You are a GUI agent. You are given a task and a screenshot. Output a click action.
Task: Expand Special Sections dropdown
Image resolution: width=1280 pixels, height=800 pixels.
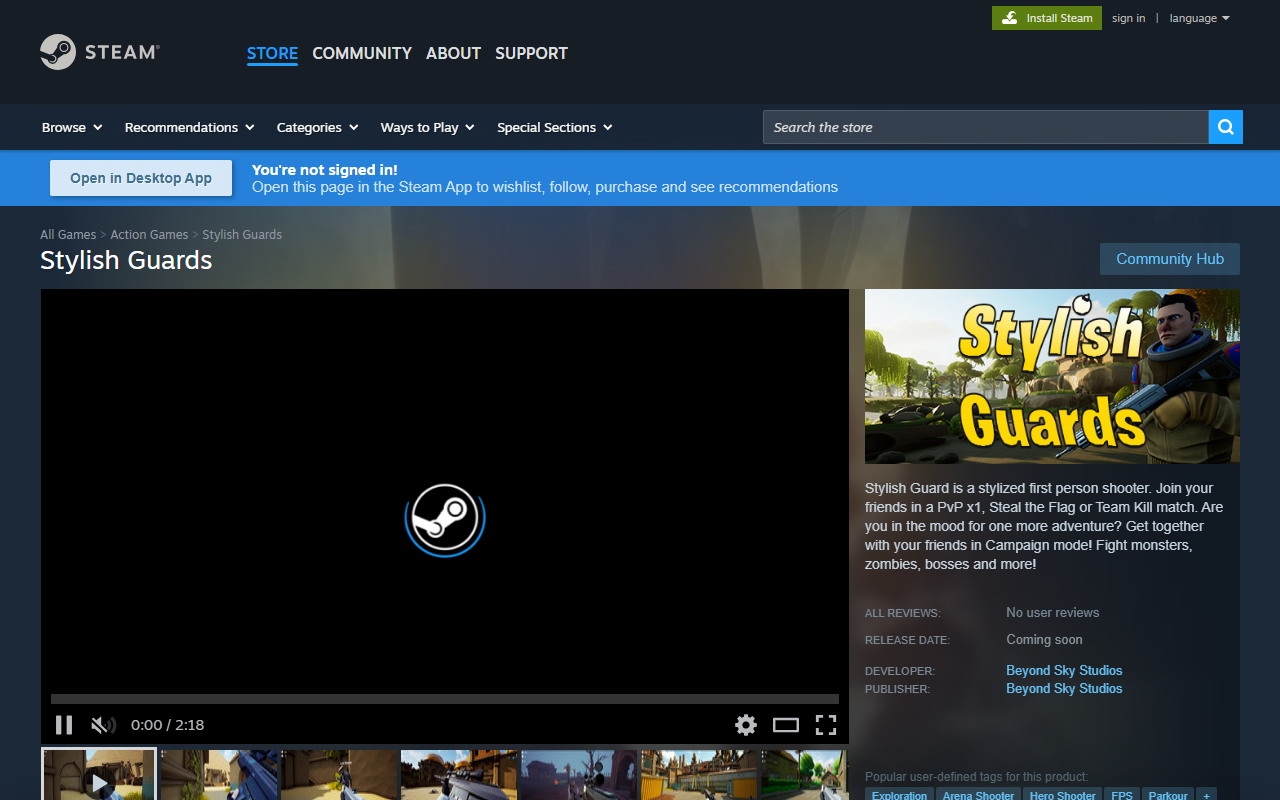click(555, 127)
